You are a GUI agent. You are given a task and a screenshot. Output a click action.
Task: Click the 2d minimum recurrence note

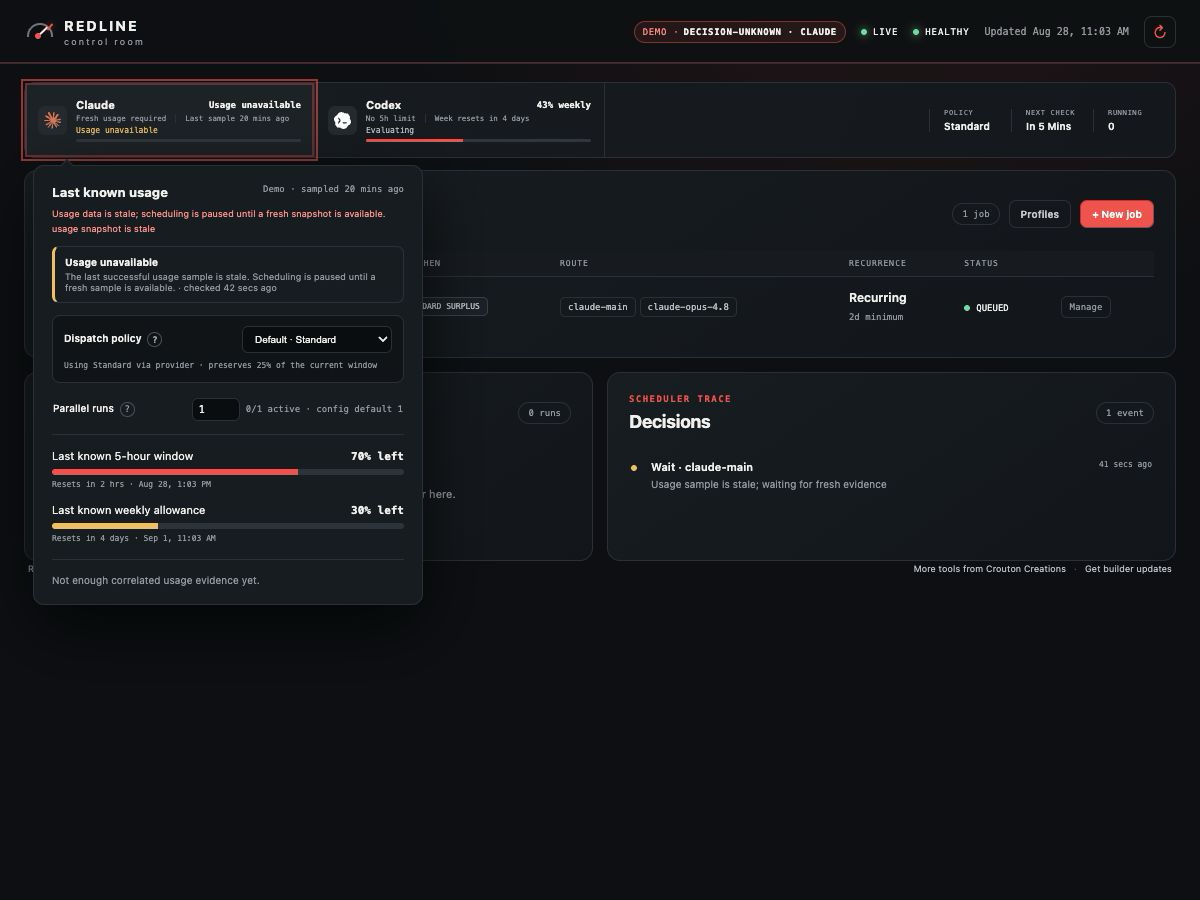876,317
